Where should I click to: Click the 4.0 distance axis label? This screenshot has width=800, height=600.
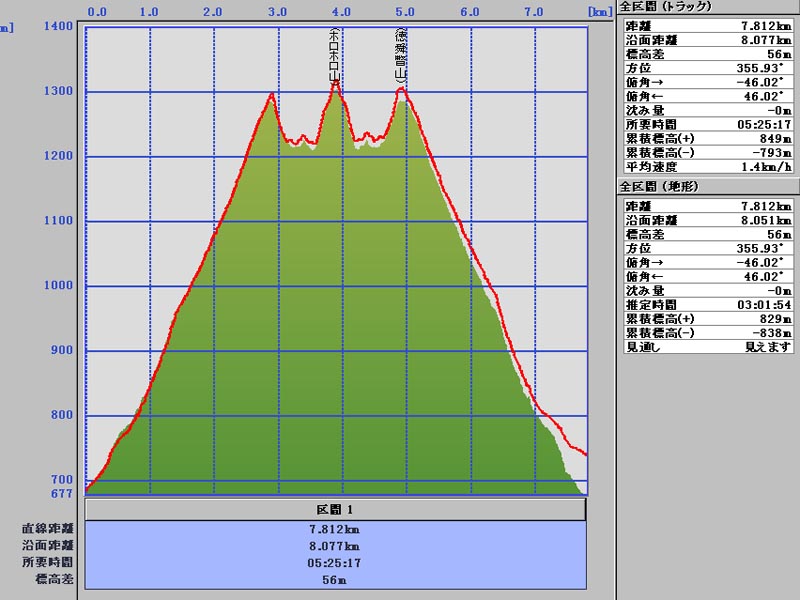click(341, 13)
